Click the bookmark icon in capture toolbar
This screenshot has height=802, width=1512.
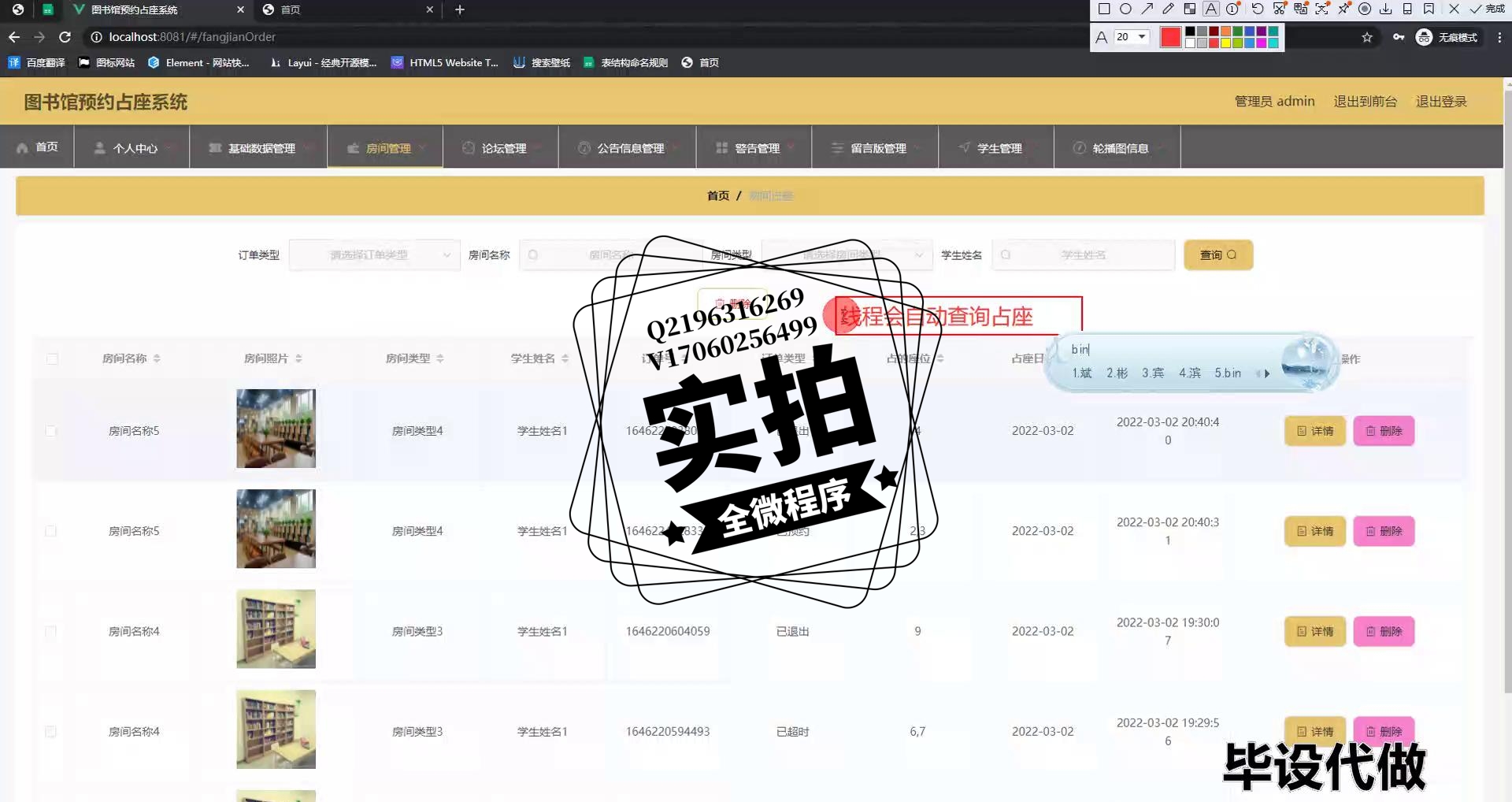[1429, 9]
